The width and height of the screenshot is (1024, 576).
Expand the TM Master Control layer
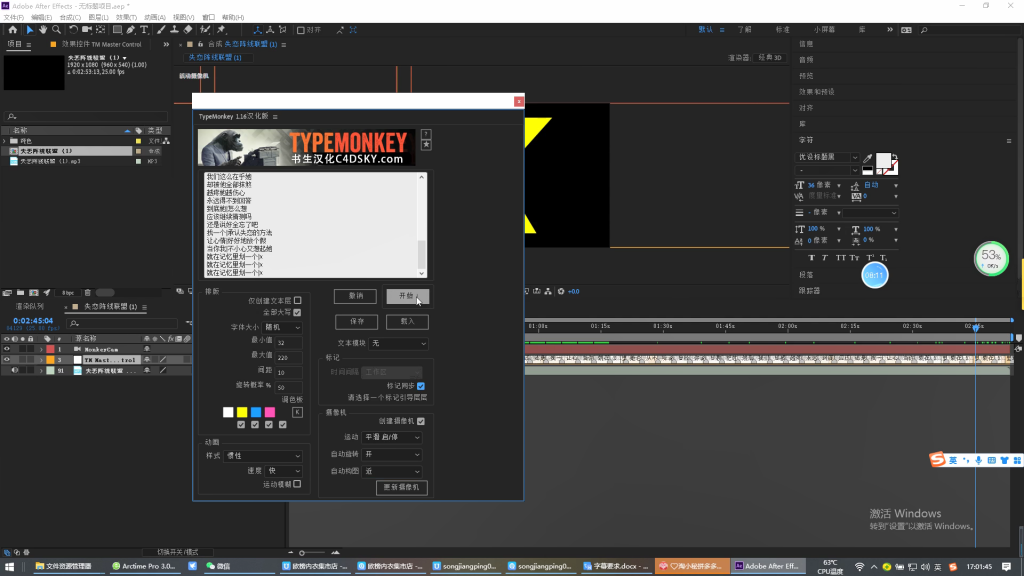[x=41, y=360]
